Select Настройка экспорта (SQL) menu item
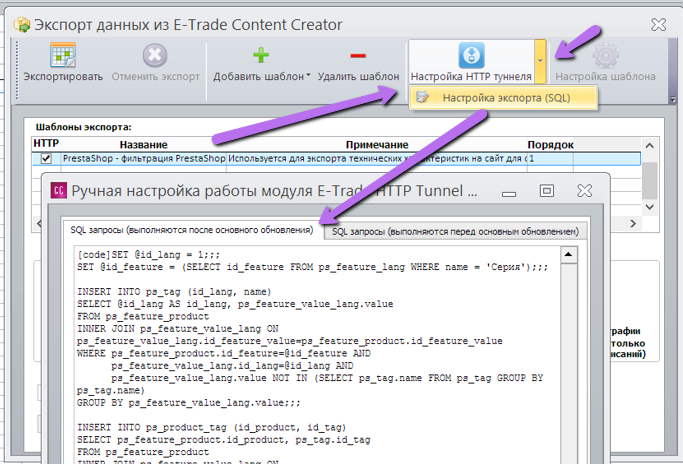The height and width of the screenshot is (464, 683). (x=504, y=98)
